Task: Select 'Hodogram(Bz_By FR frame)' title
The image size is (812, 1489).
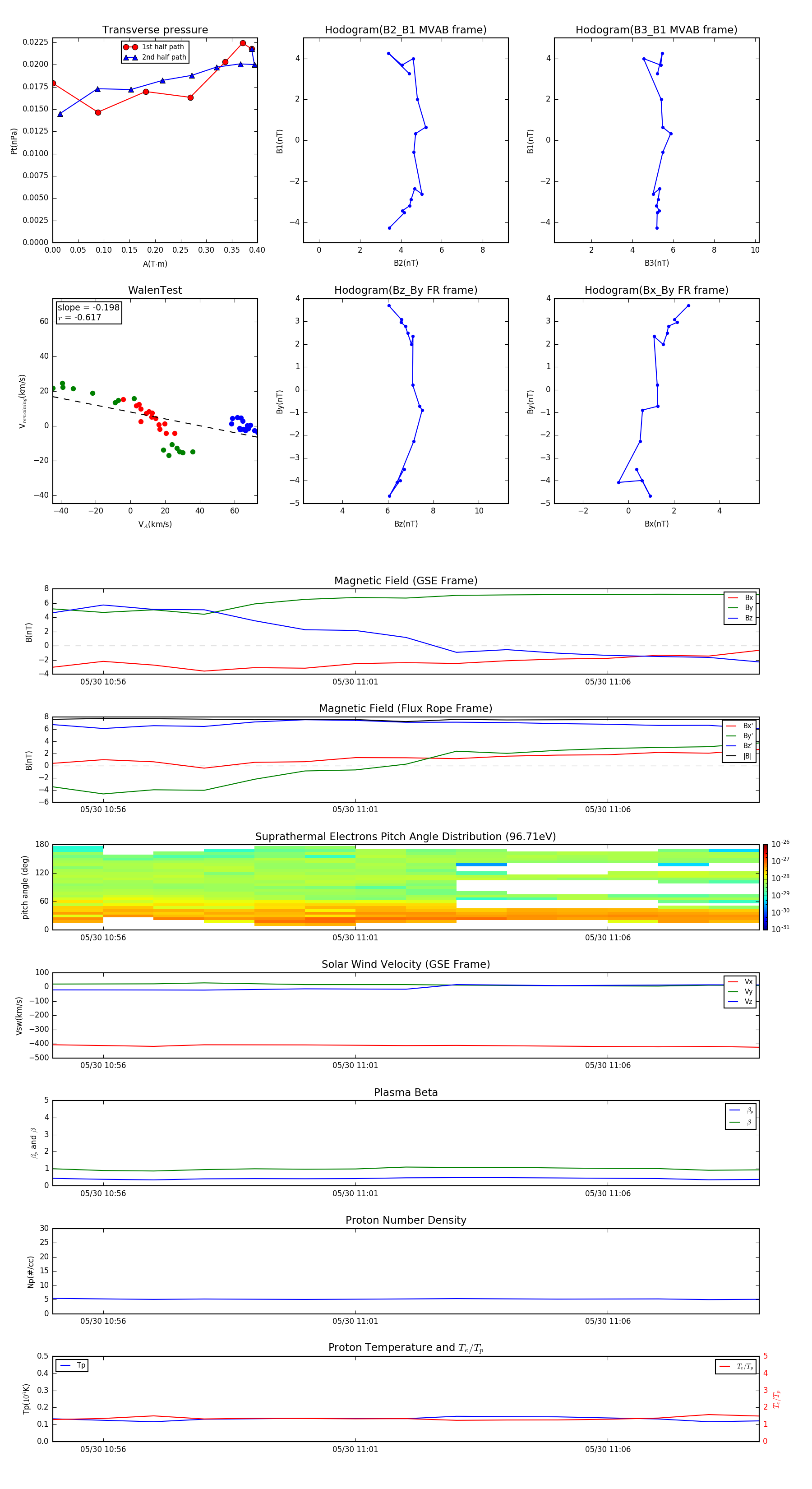Action: pos(406,290)
